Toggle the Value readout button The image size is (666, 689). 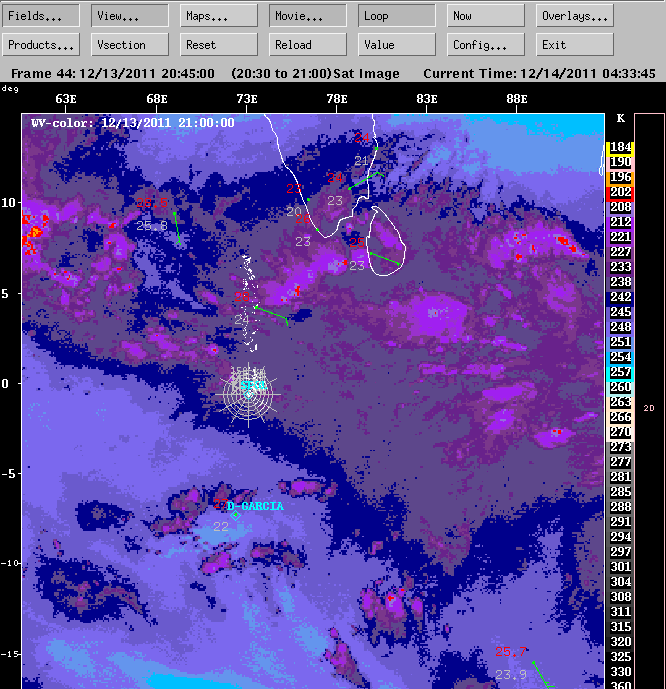(397, 45)
